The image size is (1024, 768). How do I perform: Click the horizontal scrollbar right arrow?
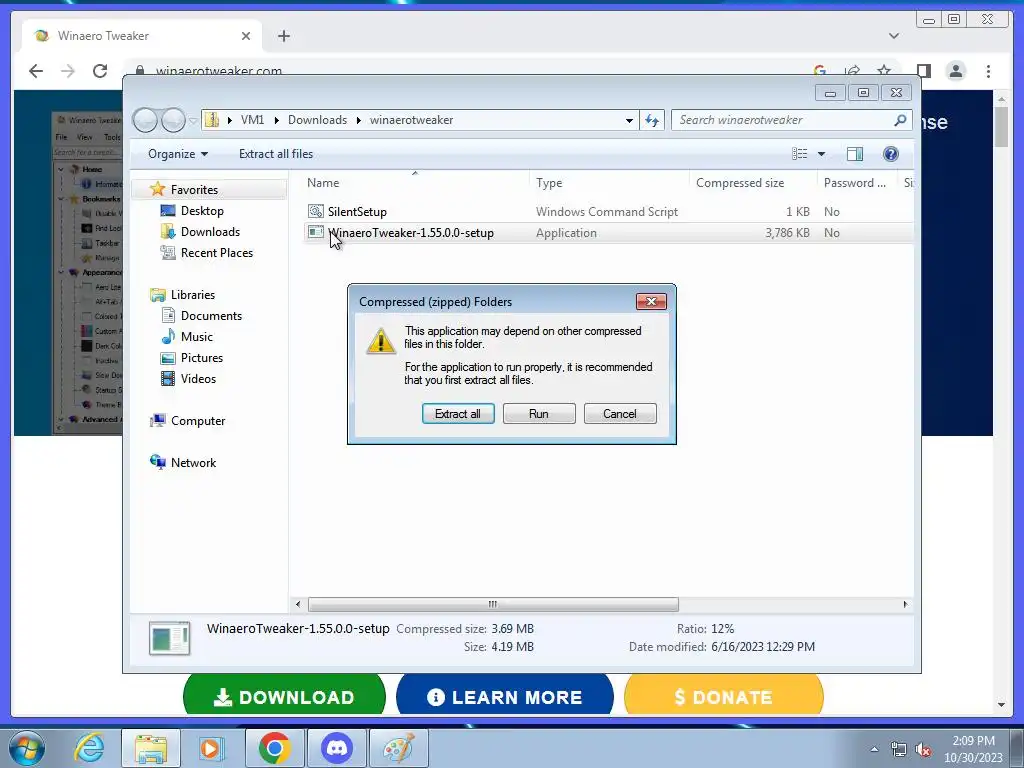pos(905,605)
